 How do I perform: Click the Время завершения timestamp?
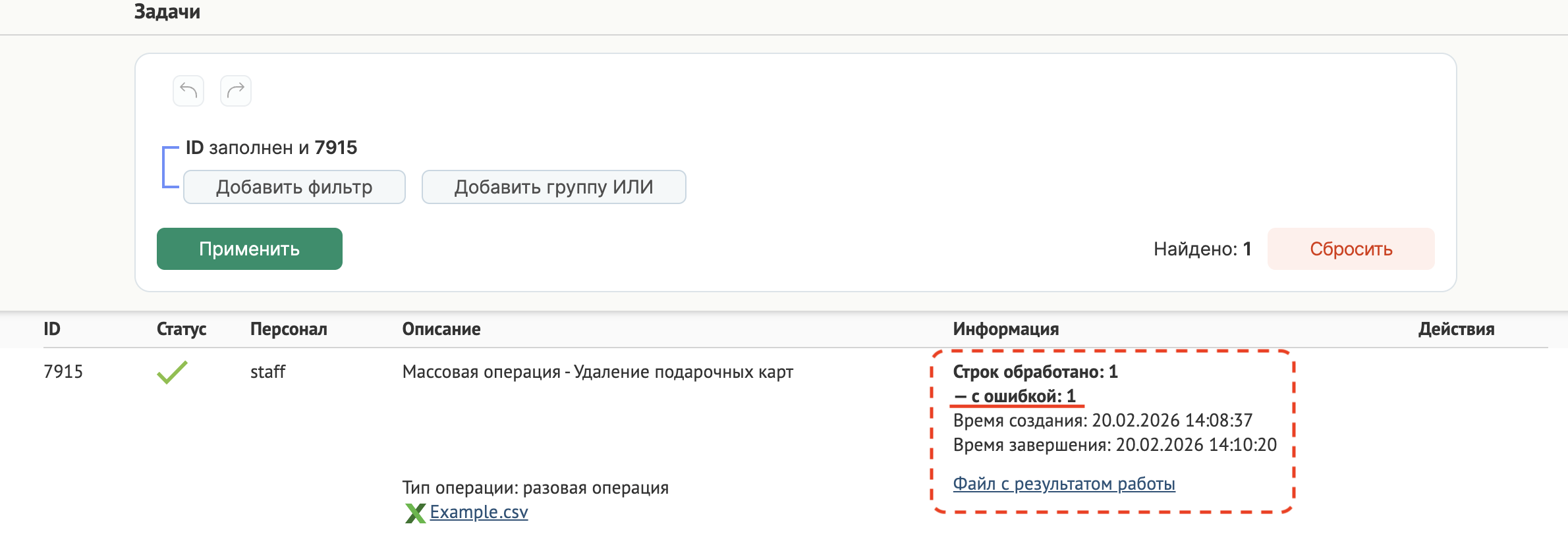pos(1115,445)
